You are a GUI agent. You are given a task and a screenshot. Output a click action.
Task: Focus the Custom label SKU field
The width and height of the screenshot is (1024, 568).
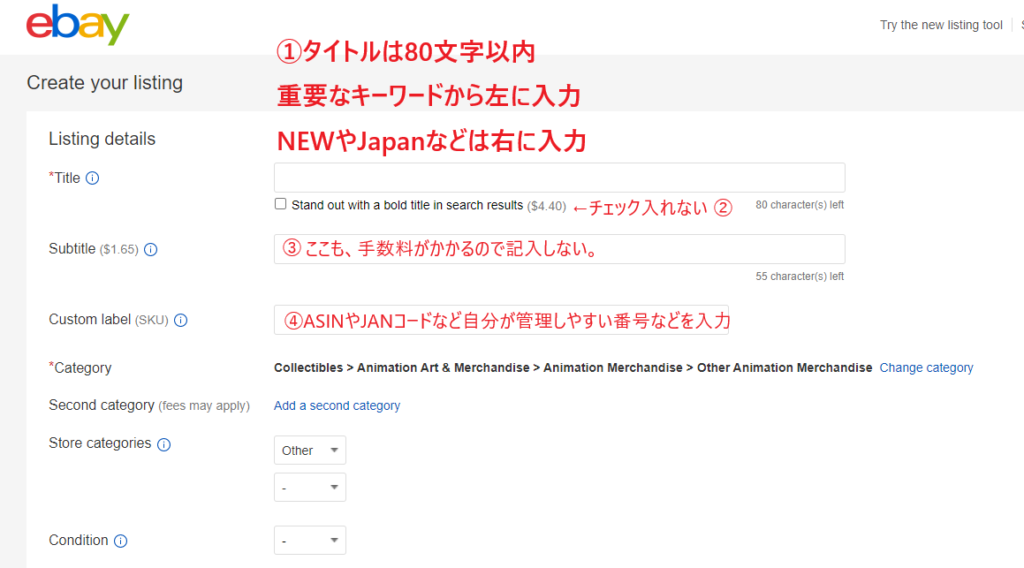[x=502, y=320]
